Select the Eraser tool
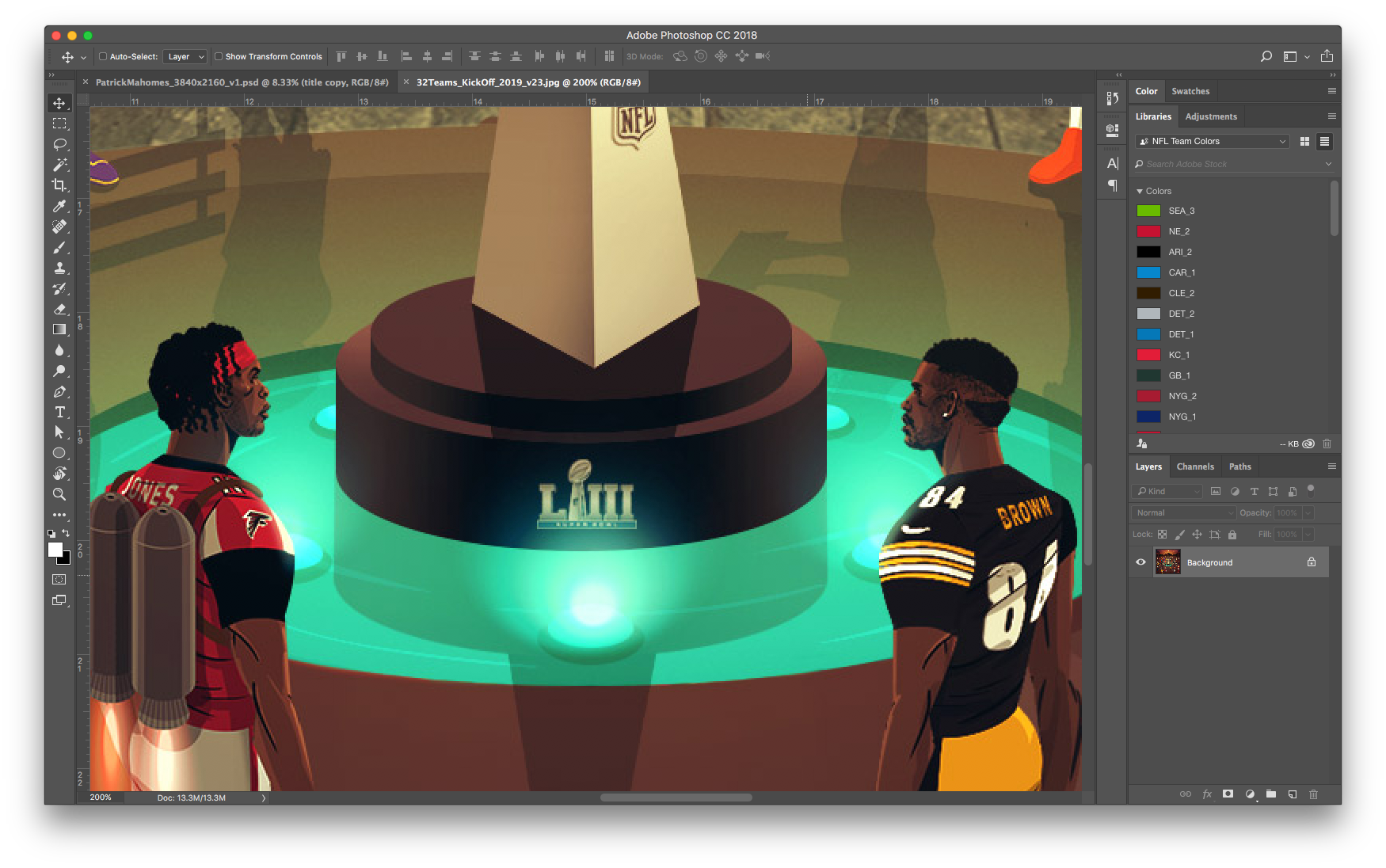This screenshot has height=868, width=1386. 59,309
